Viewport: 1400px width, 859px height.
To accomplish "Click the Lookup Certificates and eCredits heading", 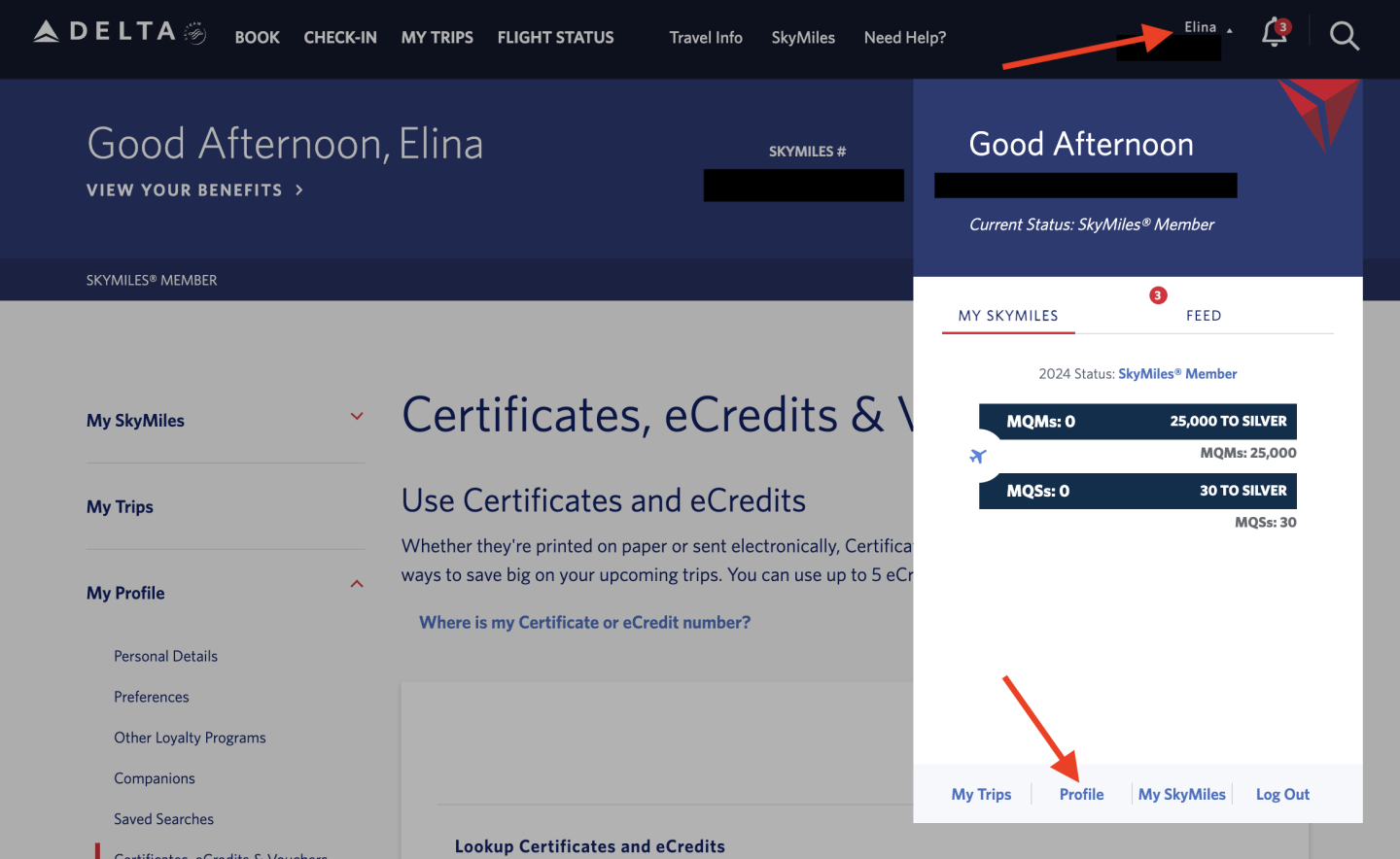I will pos(590,846).
